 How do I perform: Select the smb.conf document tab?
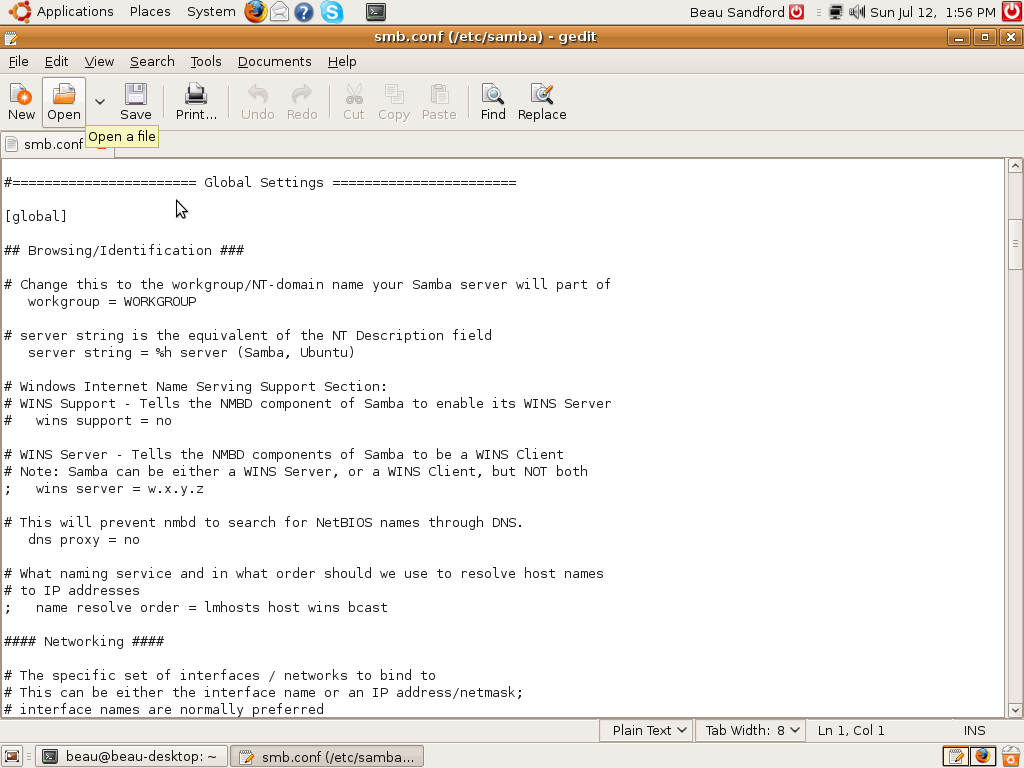coord(52,144)
